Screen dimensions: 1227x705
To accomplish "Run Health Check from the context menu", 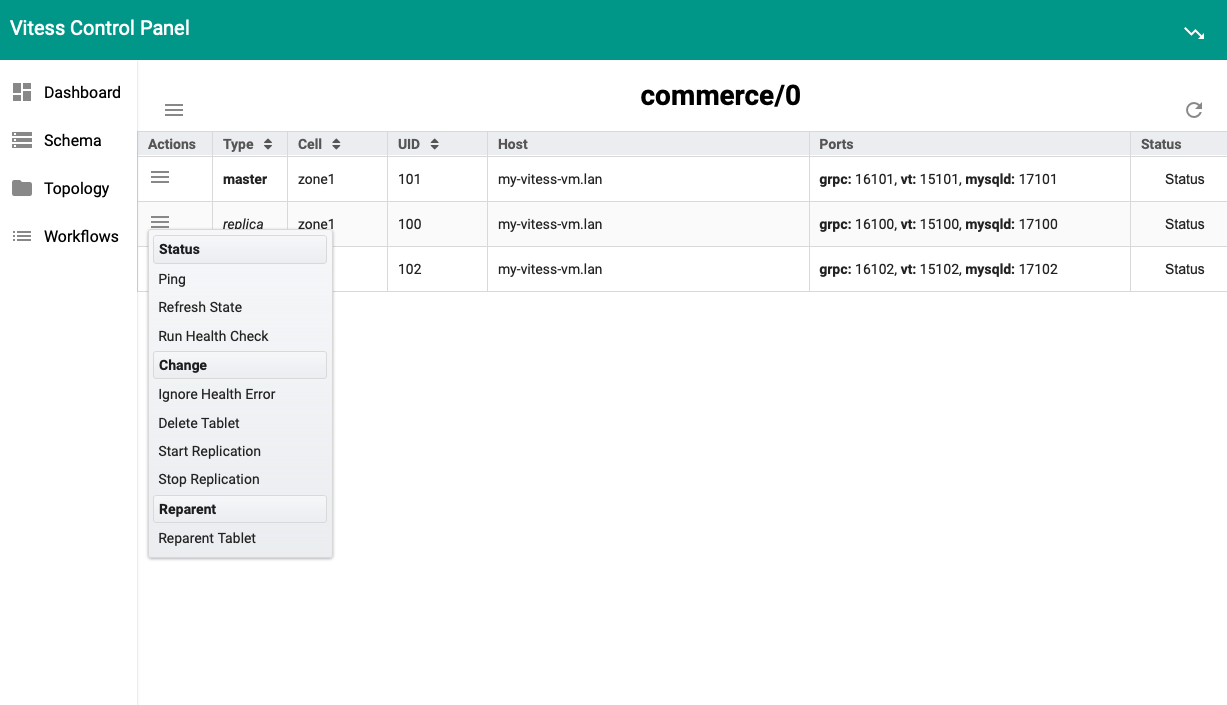I will [x=213, y=336].
